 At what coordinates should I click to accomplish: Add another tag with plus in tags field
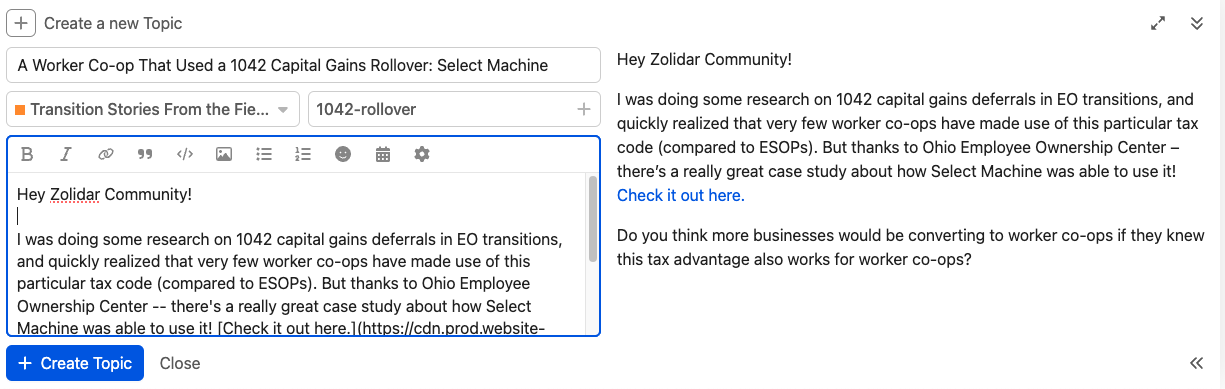coord(584,109)
